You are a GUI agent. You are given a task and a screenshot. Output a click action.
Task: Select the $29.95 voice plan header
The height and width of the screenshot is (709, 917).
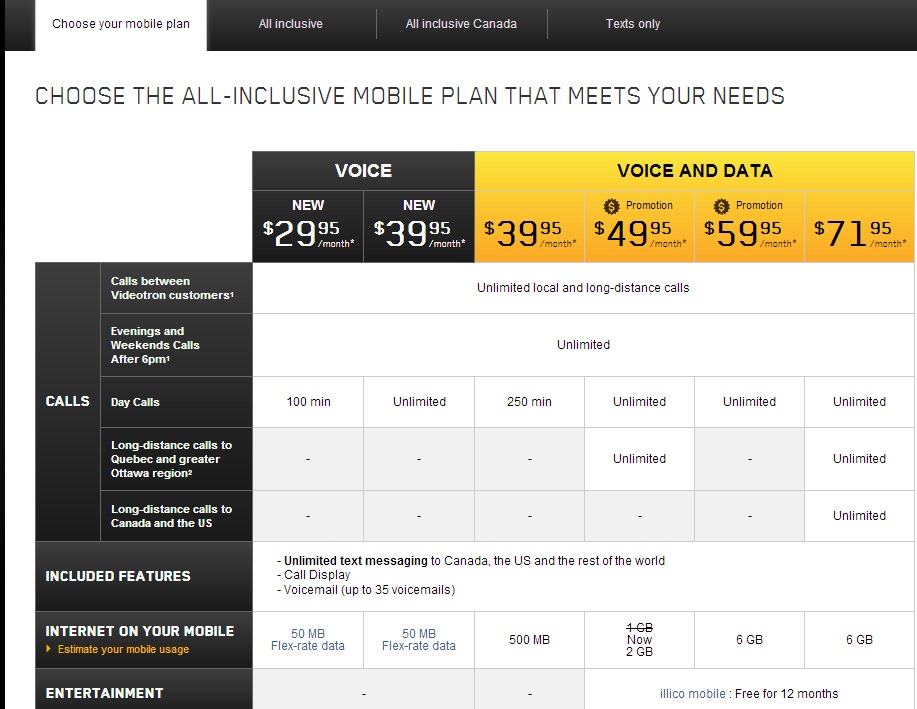point(308,226)
